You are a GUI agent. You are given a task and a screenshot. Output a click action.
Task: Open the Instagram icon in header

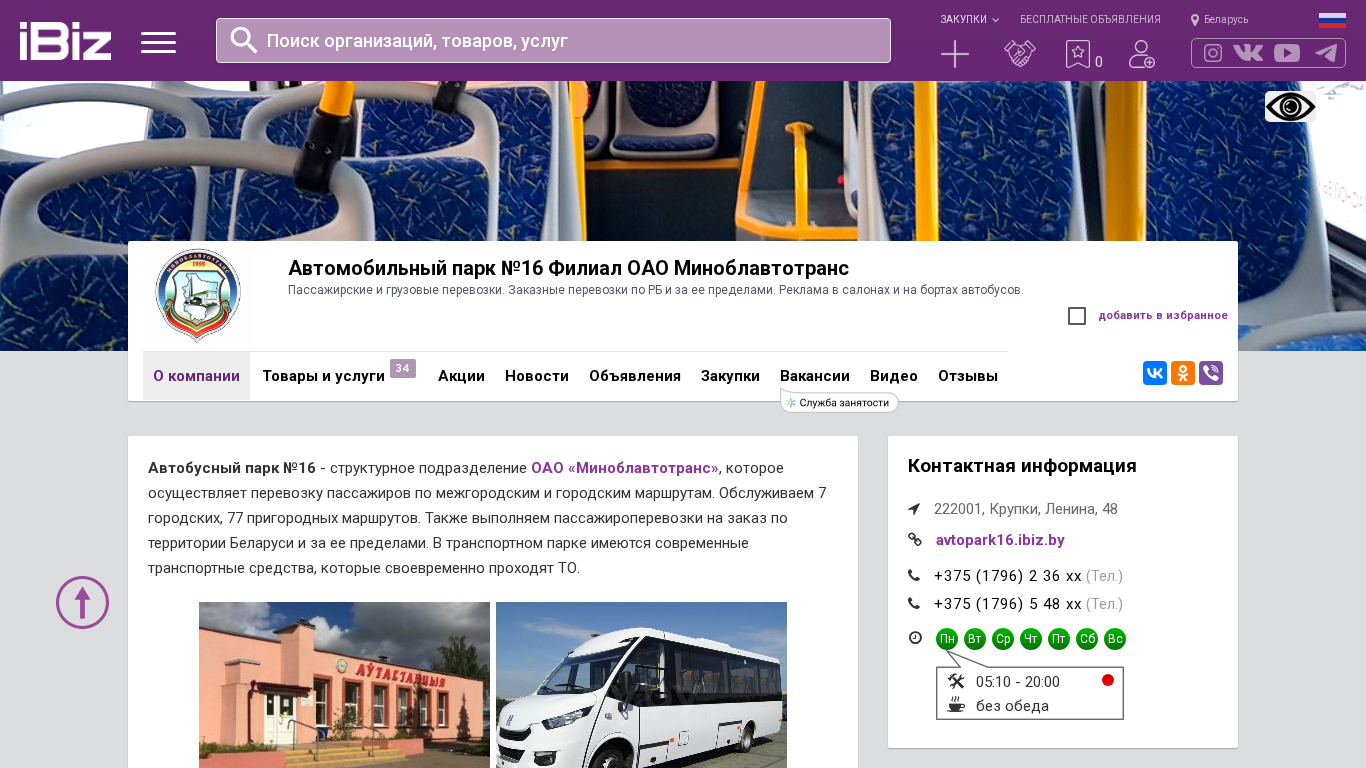point(1213,53)
